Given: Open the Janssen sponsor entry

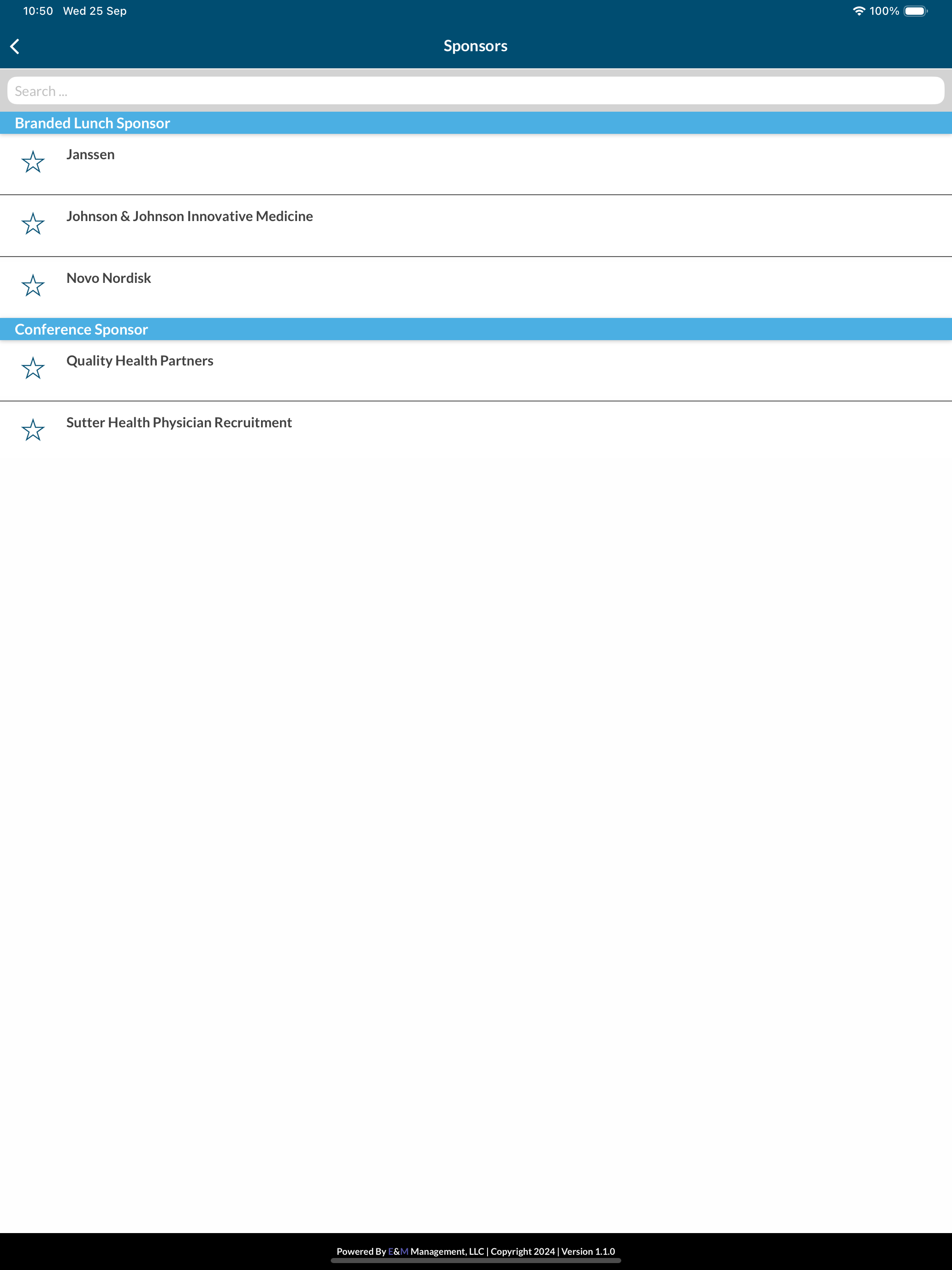Looking at the screenshot, I should tap(476, 164).
